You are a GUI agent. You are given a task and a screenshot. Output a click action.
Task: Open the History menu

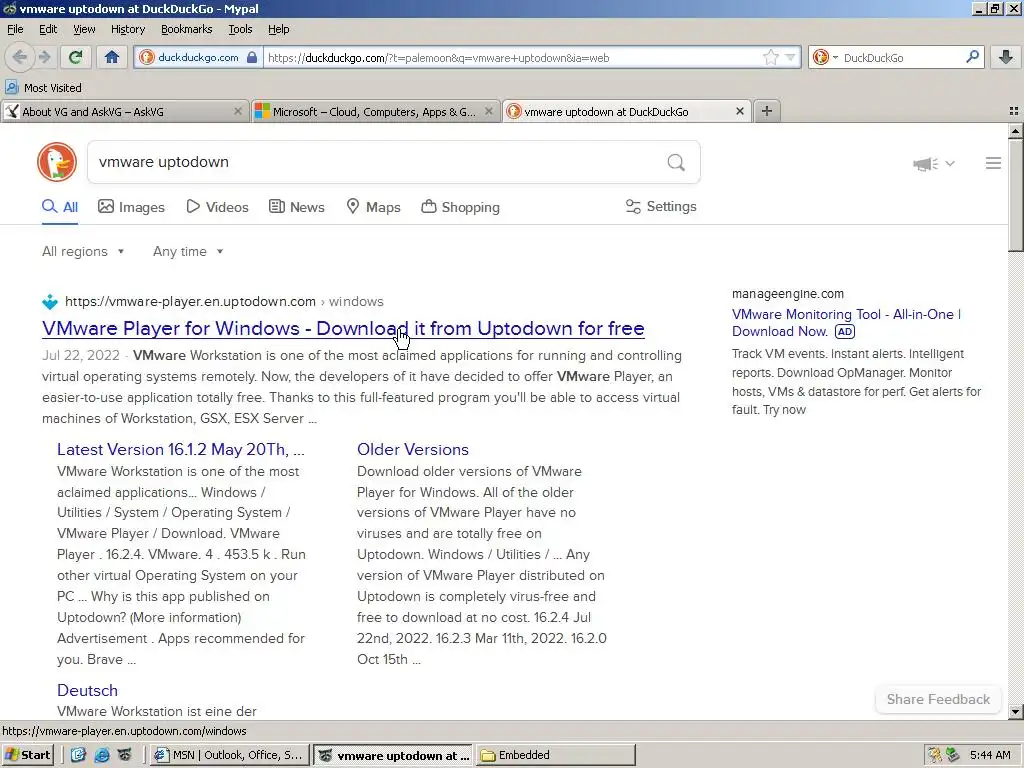coord(127,29)
